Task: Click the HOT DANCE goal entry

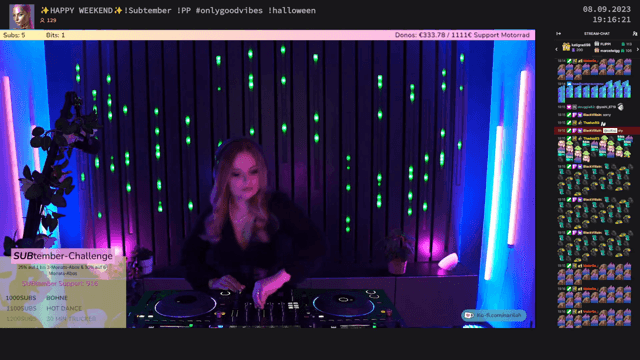Action: [64, 308]
